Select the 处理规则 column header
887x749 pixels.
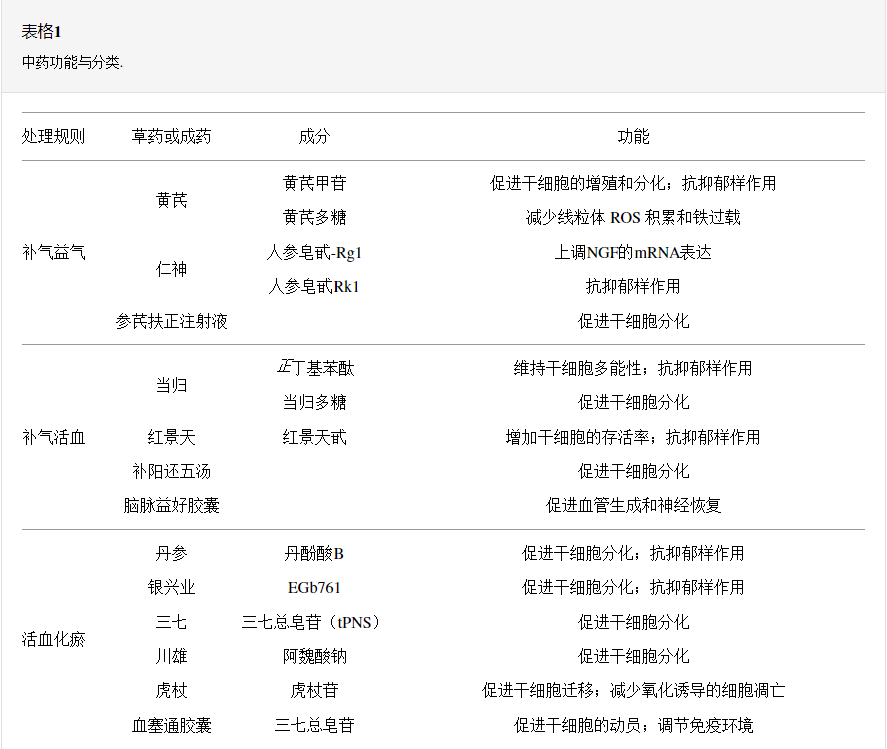51,136
